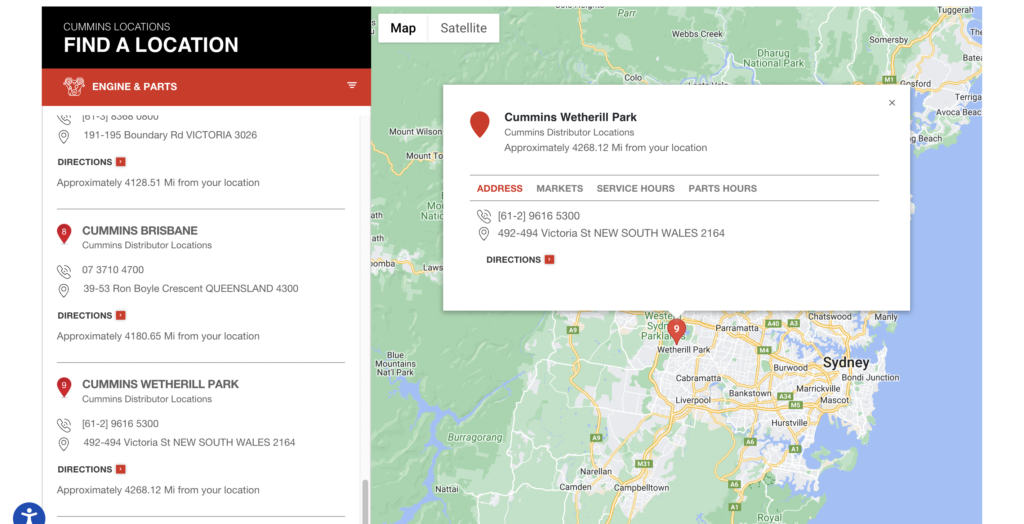Click address 39-53 Ron Boyle Crescent QUEENSLAND 4300
Screen dimensions: 1024x524
(191, 288)
